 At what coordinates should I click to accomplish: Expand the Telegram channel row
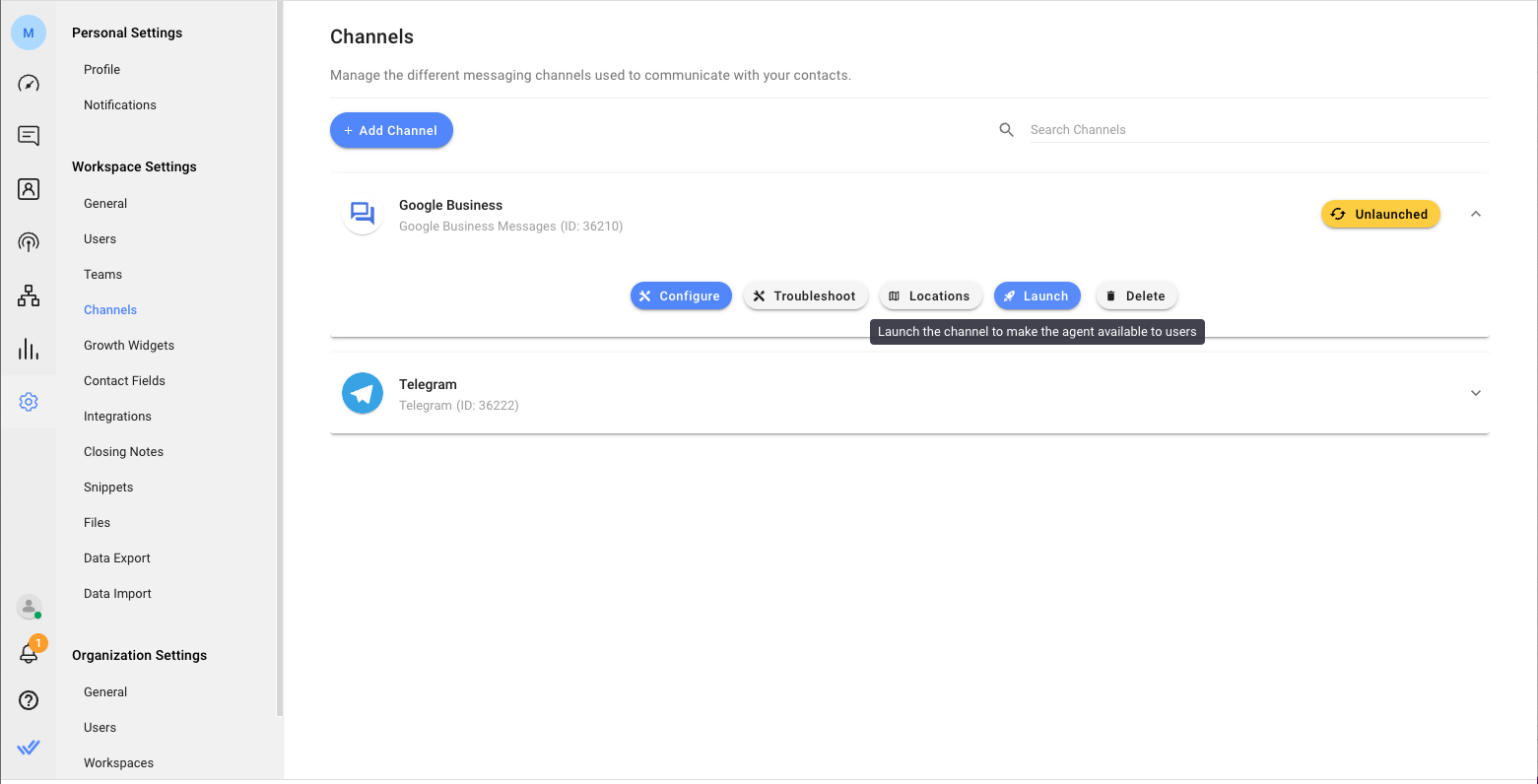tap(1475, 394)
